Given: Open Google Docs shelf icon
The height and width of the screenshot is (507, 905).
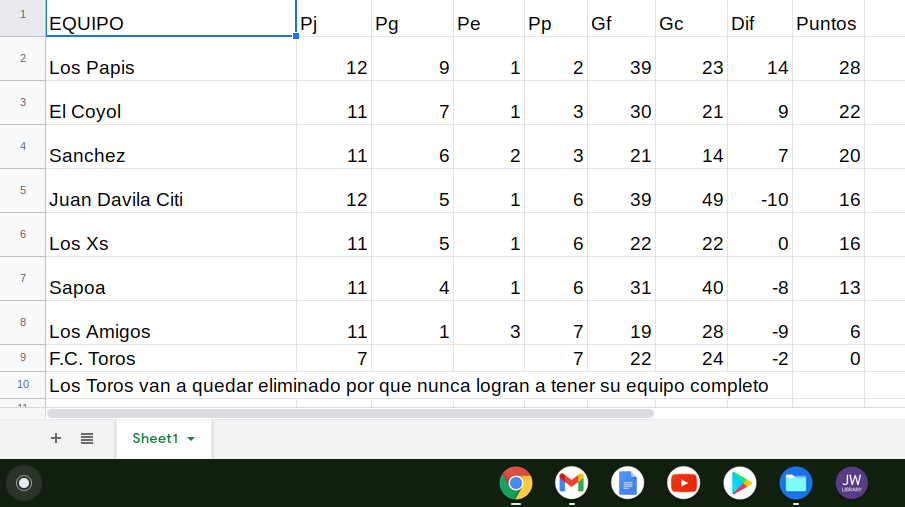Looking at the screenshot, I should pyautogui.click(x=627, y=483).
